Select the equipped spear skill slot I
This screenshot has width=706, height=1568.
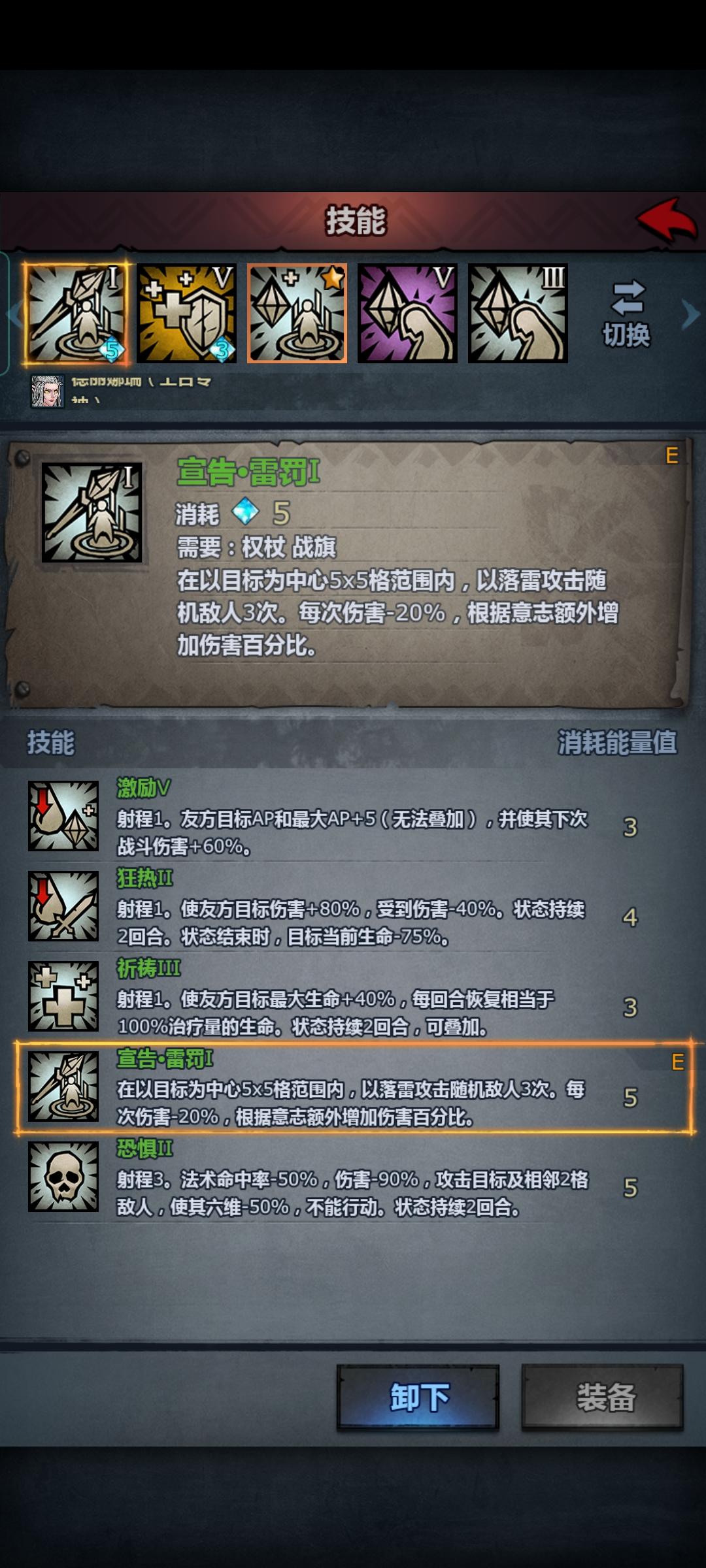point(76,313)
